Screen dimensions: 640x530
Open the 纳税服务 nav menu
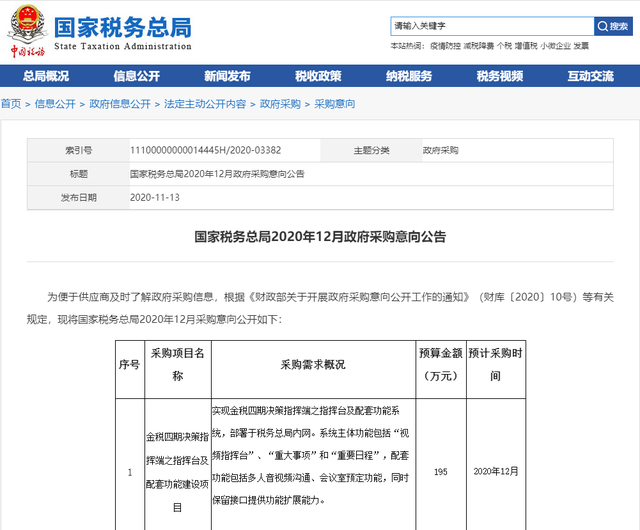pyautogui.click(x=409, y=76)
